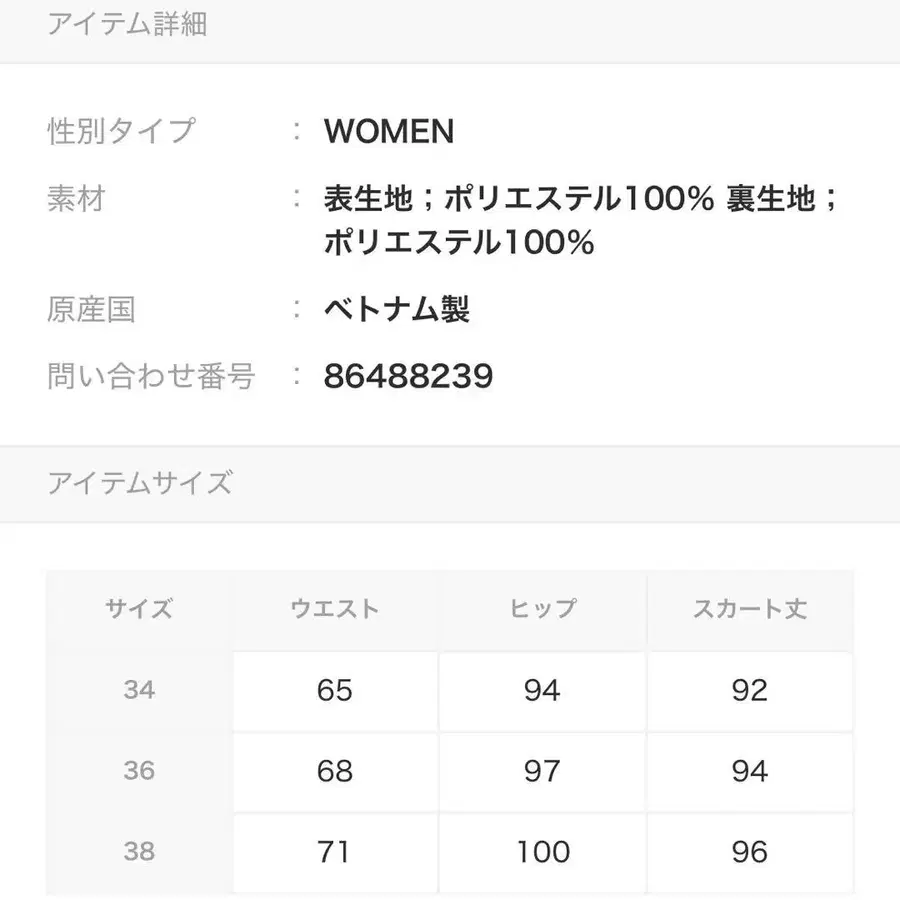The image size is (900, 900).
Task: Click the inquiry number 86488239
Action: click(408, 376)
